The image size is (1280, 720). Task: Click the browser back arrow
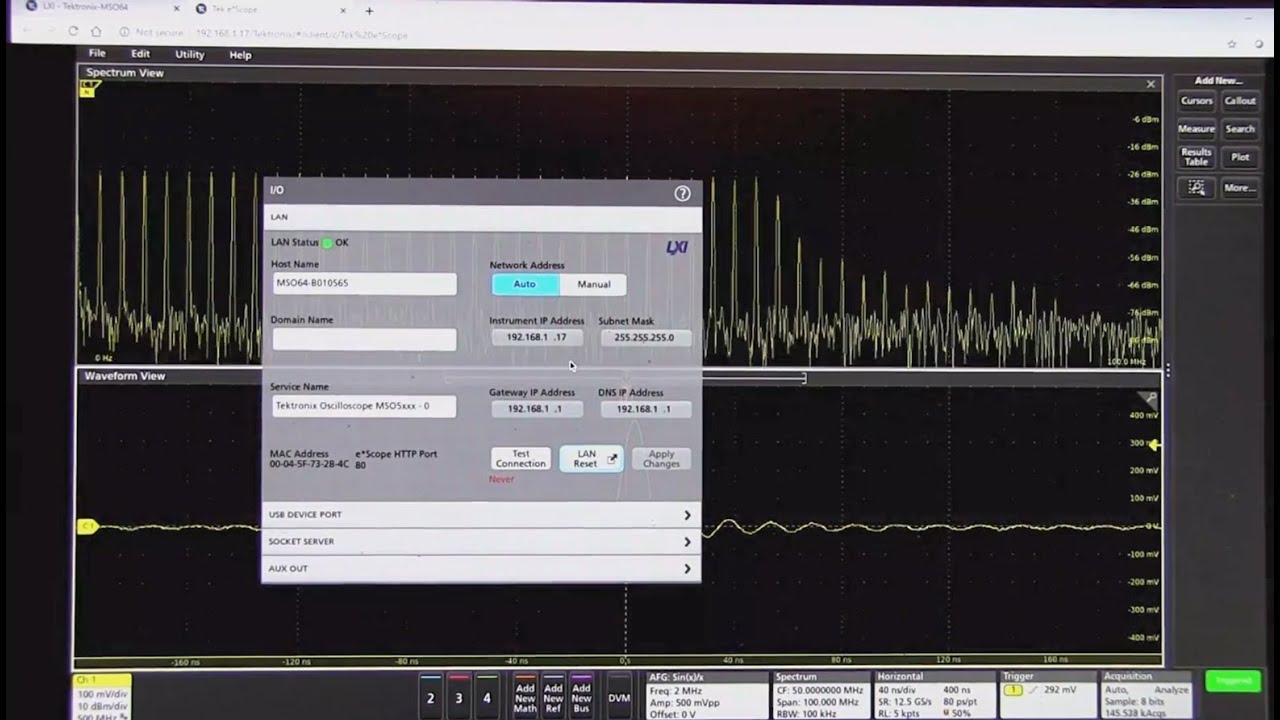point(26,32)
